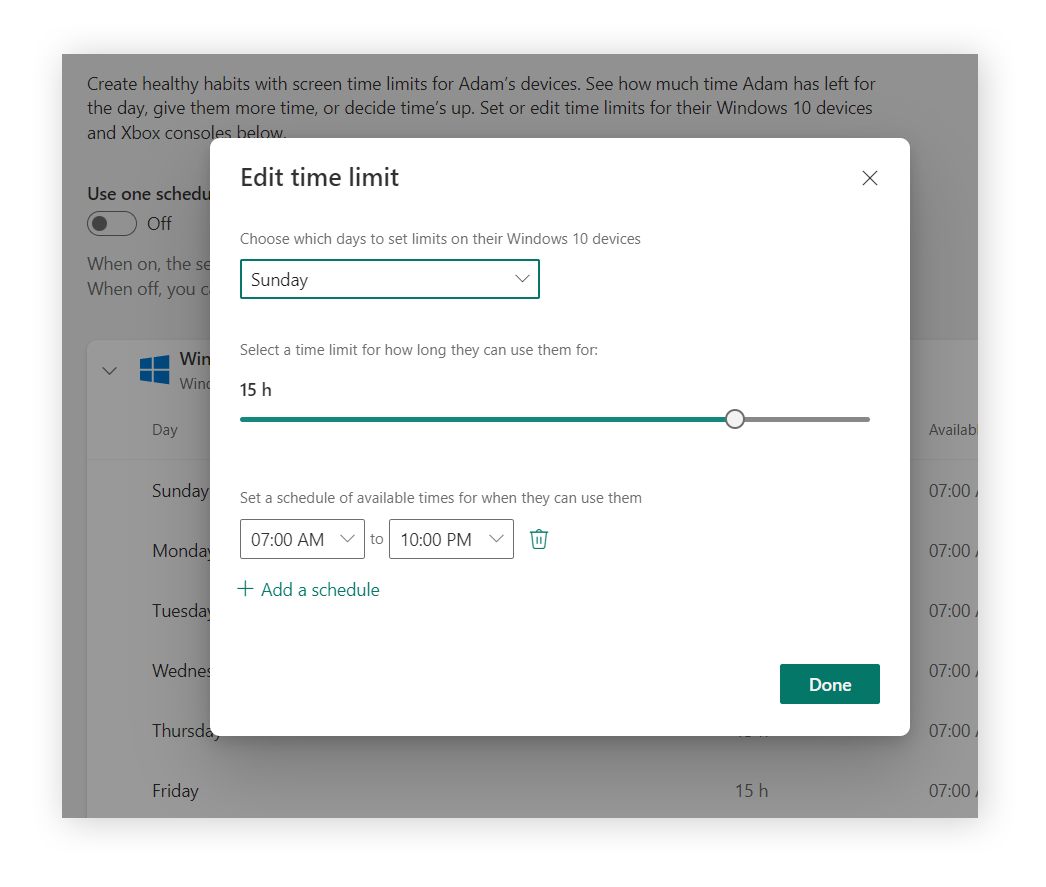Delete the 07:00 AM schedule using trash icon
Image resolution: width=1046 pixels, height=887 pixels.
[x=539, y=539]
